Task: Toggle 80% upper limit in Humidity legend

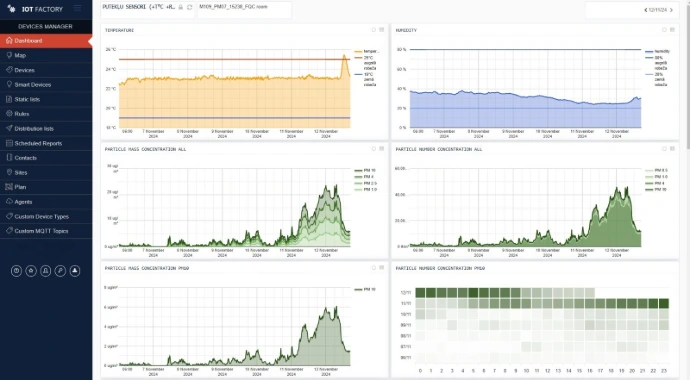Action: (x=657, y=63)
